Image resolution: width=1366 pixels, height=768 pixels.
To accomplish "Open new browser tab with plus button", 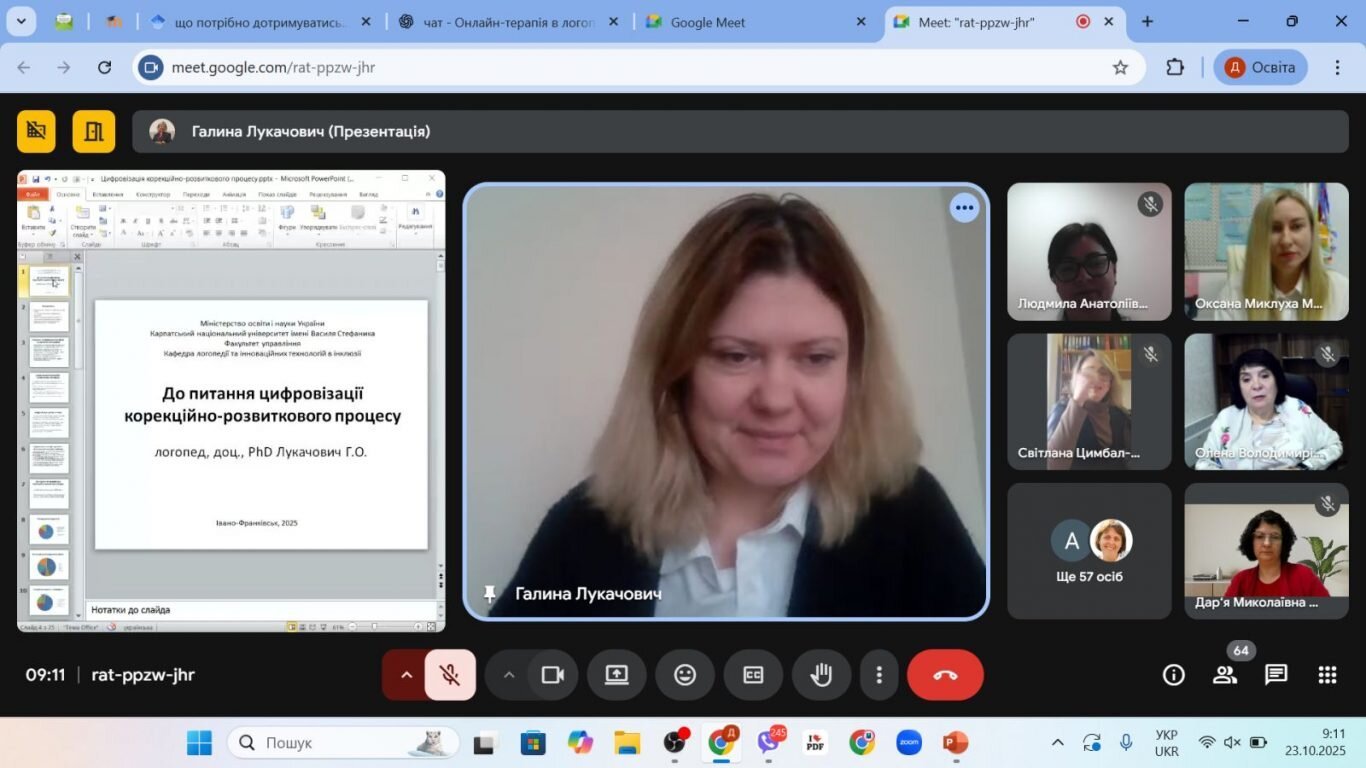I will [1147, 21].
